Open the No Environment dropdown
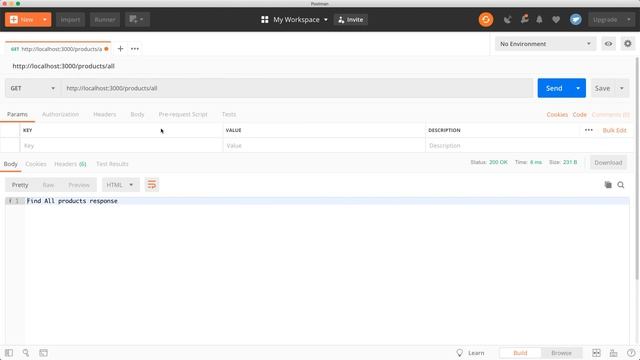640x360 pixels. point(545,44)
